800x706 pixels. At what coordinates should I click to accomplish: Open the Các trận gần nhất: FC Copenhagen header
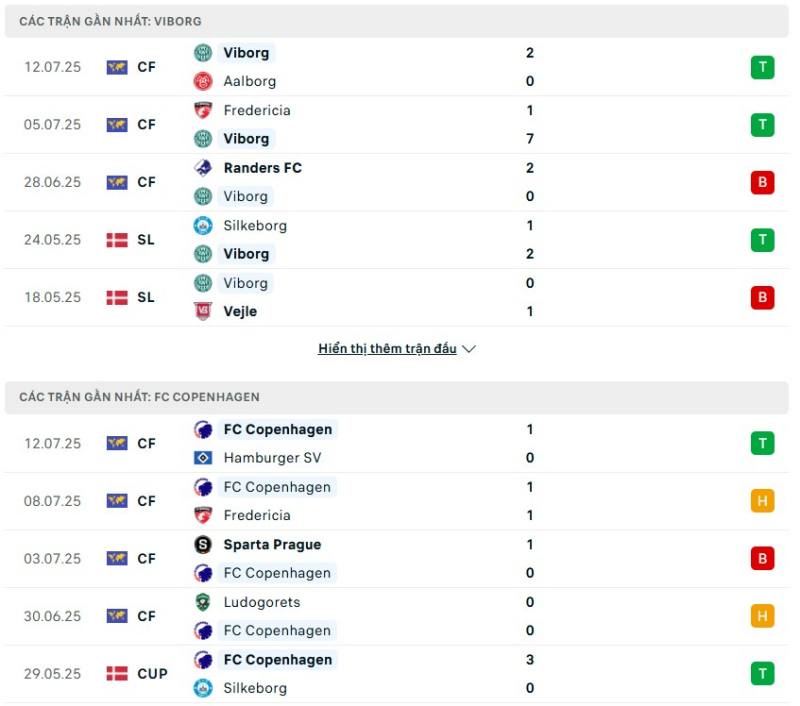tap(396, 397)
